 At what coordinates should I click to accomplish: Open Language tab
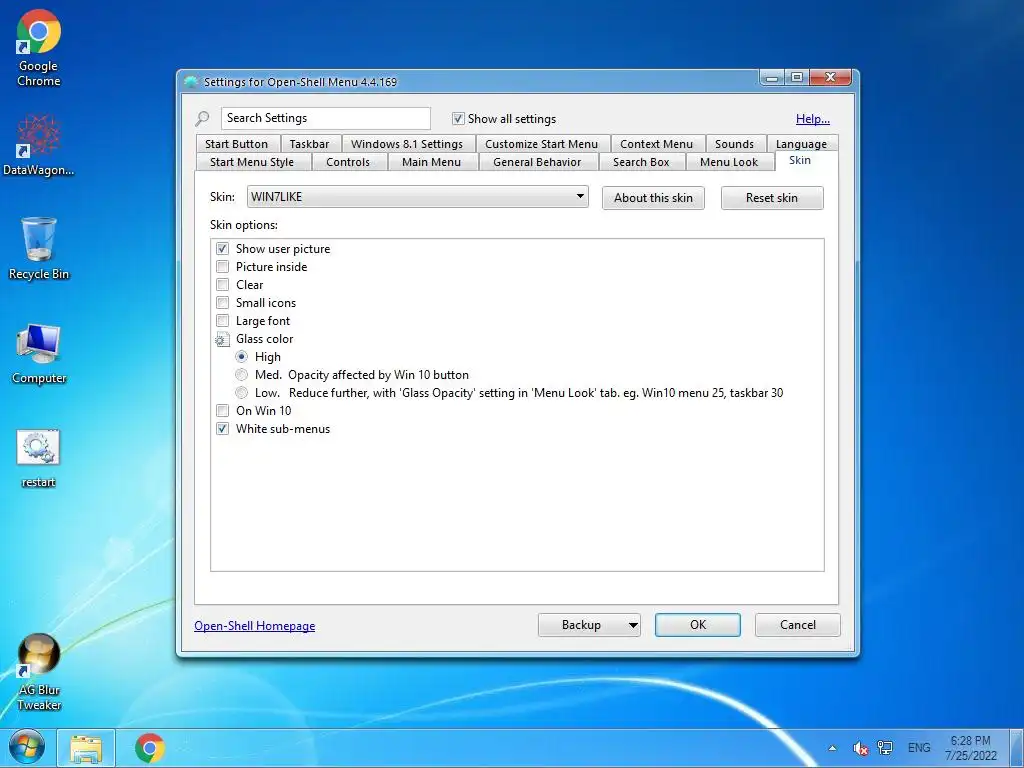(x=801, y=144)
